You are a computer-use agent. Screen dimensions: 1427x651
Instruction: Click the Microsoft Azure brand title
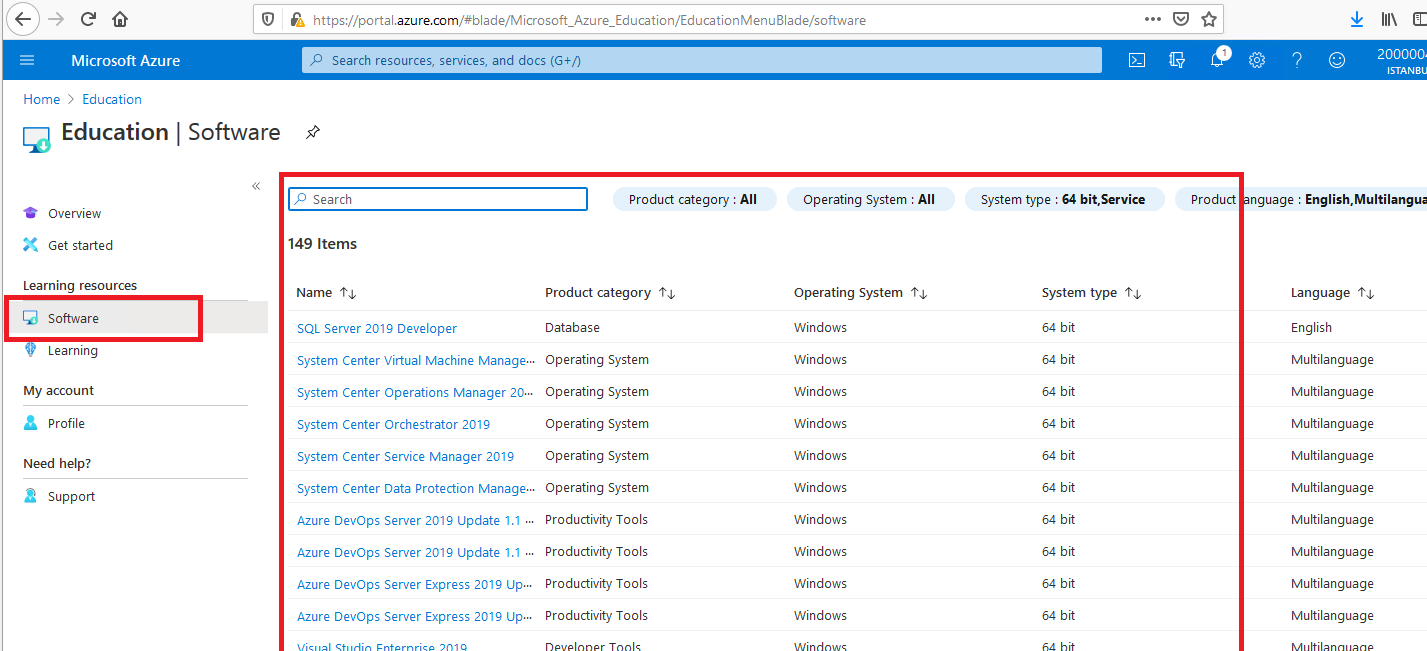pos(126,60)
